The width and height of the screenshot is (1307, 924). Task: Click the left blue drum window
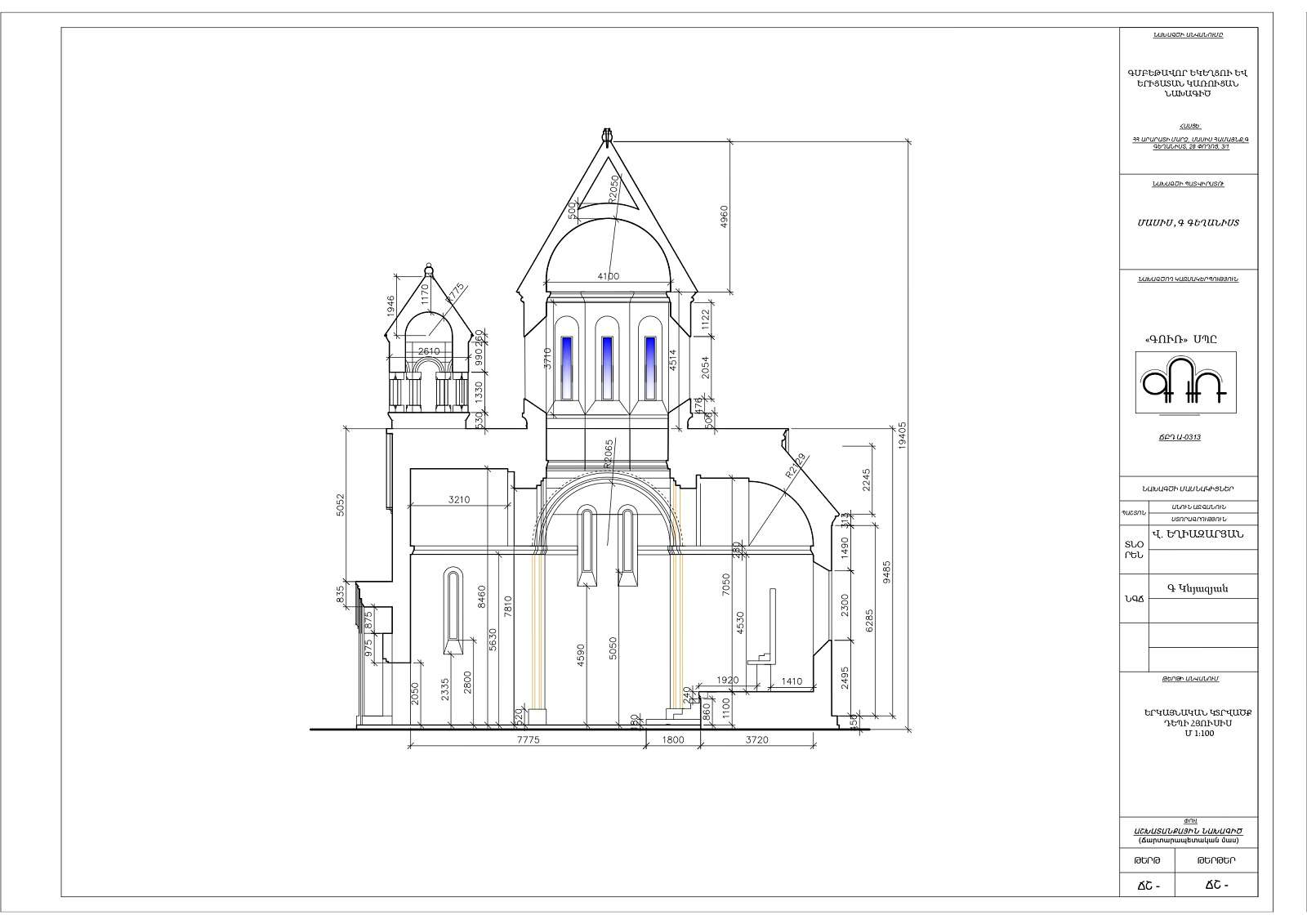click(x=566, y=368)
